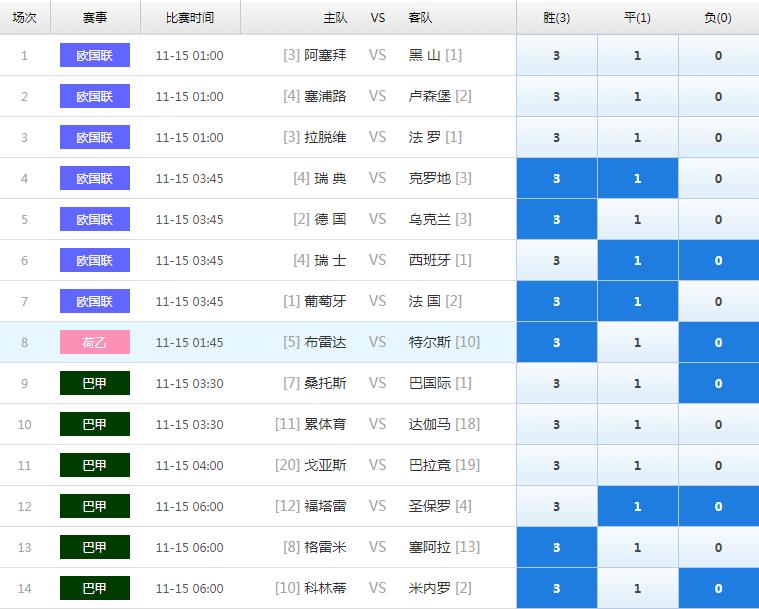
Task: Click the 荷乙 league badge
Action: (x=95, y=342)
